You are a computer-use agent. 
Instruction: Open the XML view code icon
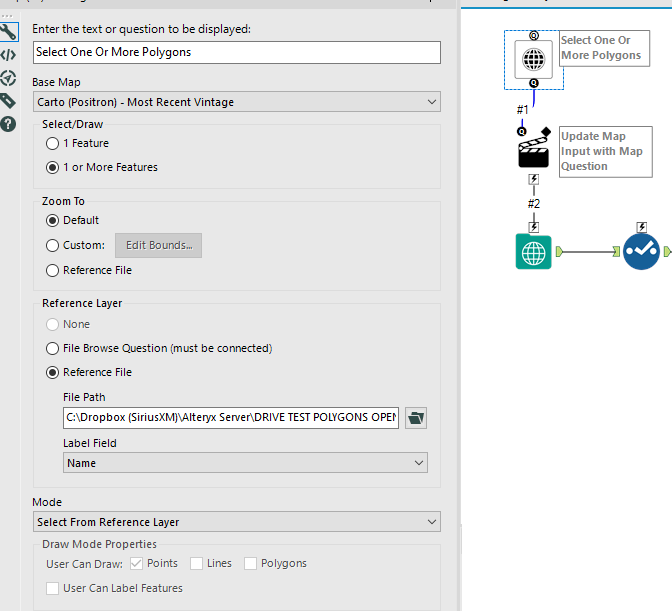(x=8, y=55)
